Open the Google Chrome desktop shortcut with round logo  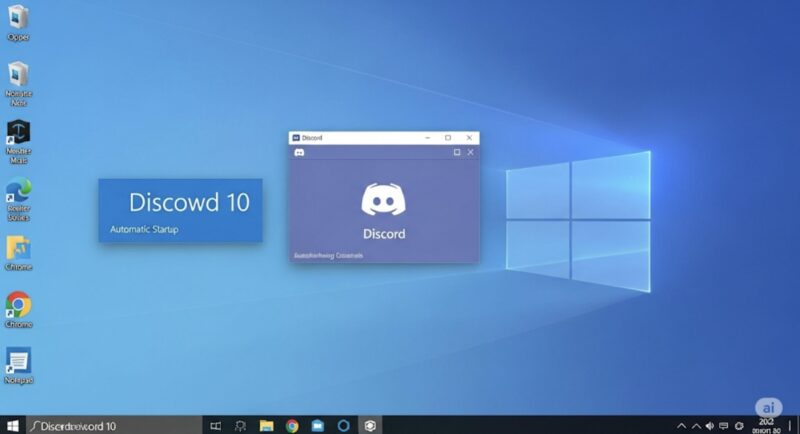pyautogui.click(x=18, y=305)
